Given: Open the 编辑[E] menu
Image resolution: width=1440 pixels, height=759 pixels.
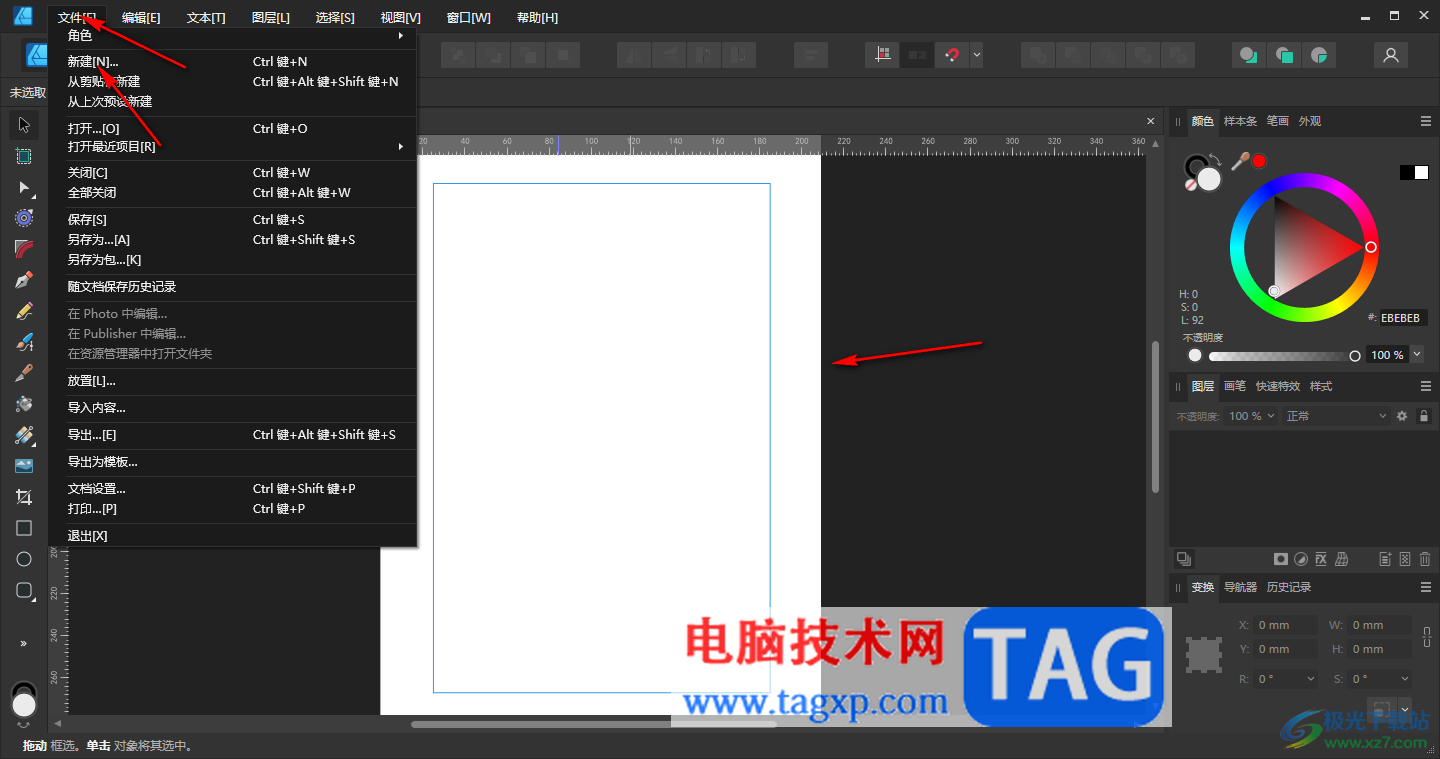Looking at the screenshot, I should click(141, 18).
